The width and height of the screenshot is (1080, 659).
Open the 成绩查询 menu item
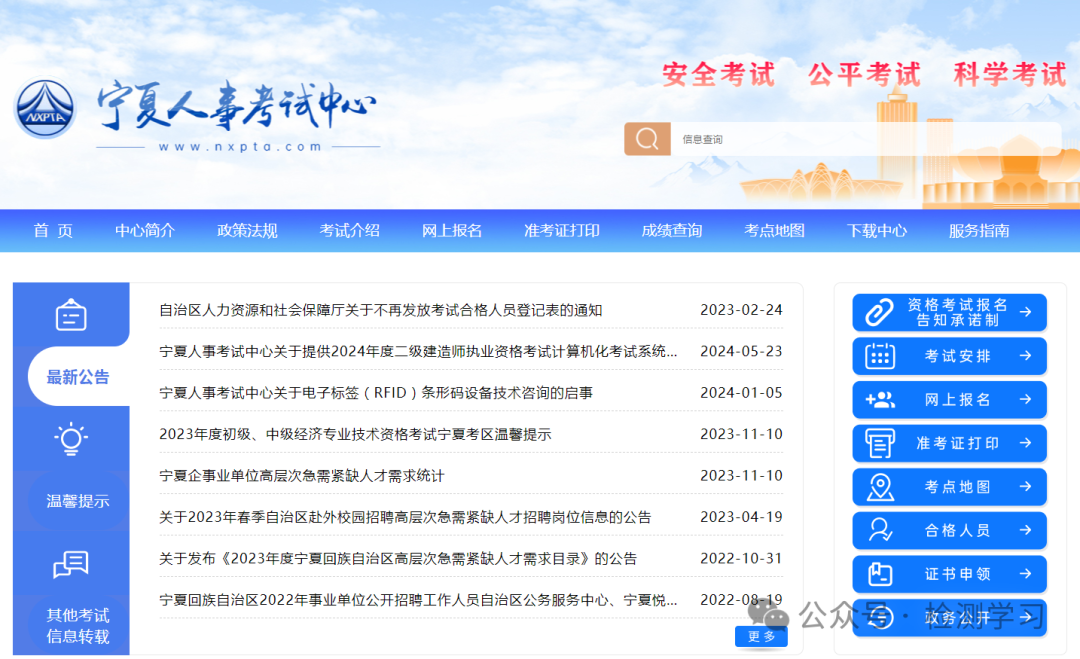(672, 231)
